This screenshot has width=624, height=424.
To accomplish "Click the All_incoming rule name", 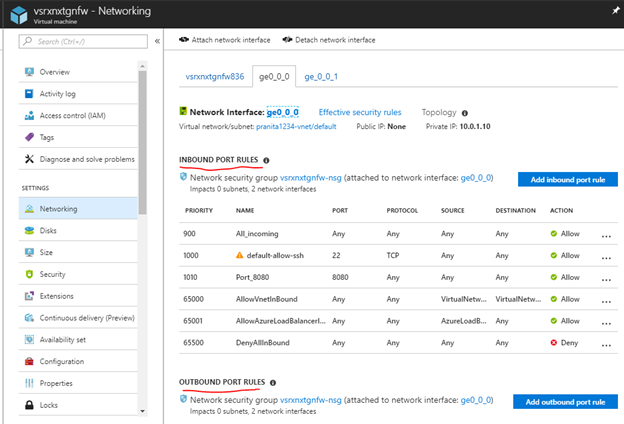I will pyautogui.click(x=257, y=234).
